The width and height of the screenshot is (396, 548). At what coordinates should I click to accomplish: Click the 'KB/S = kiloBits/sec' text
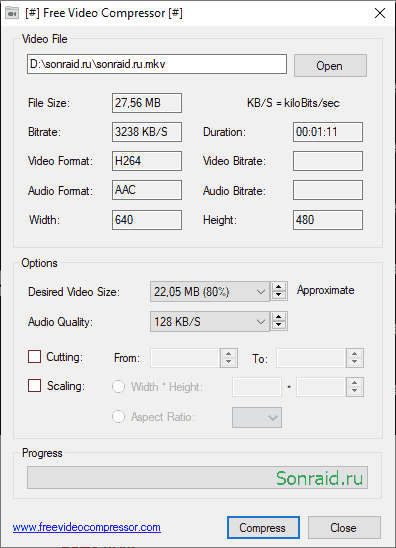[293, 103]
